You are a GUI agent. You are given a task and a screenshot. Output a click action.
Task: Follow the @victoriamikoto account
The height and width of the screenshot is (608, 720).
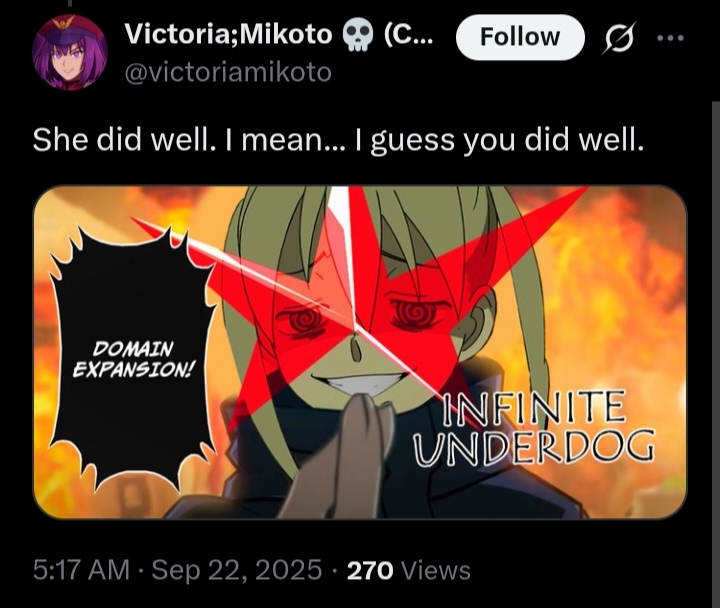point(520,37)
